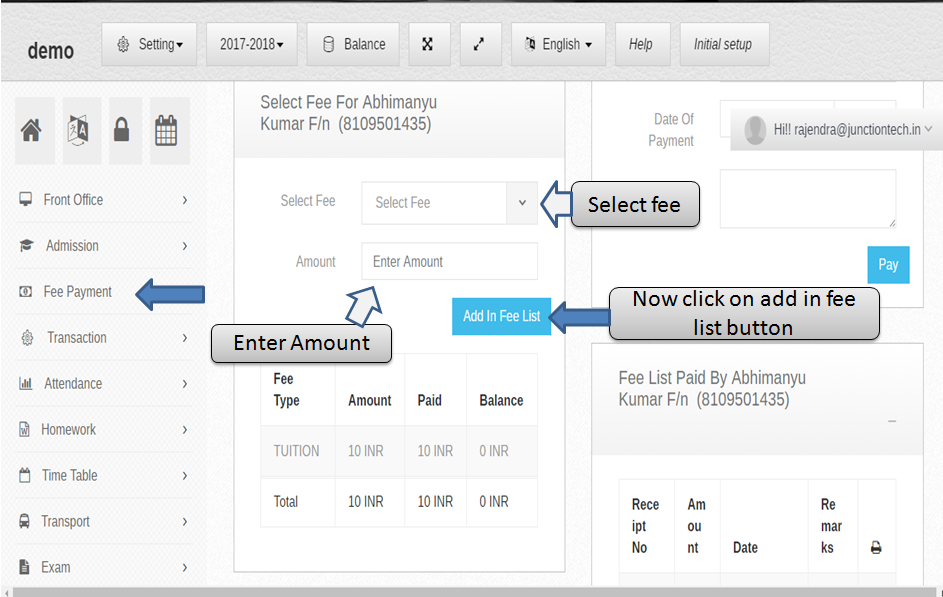Click the Add In Fee List button
The width and height of the screenshot is (943, 597).
[x=501, y=316]
